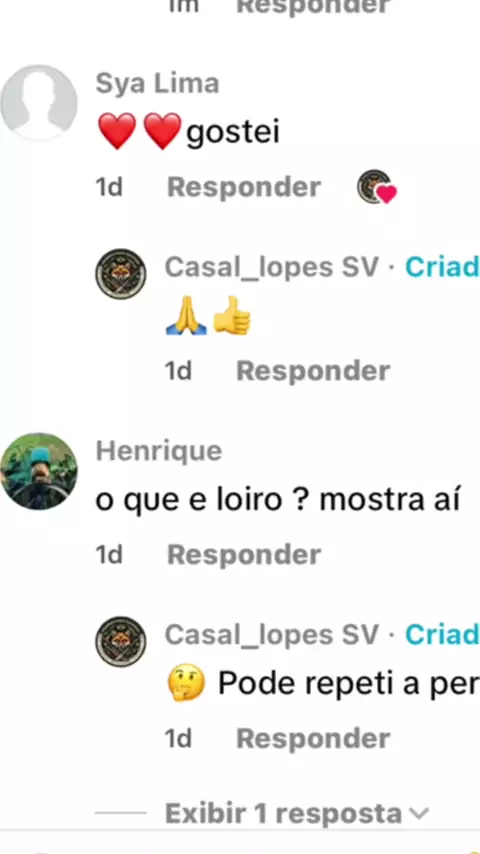Reply to Henrique's comment
Image resolution: width=480 pixels, height=854 pixels.
244,555
